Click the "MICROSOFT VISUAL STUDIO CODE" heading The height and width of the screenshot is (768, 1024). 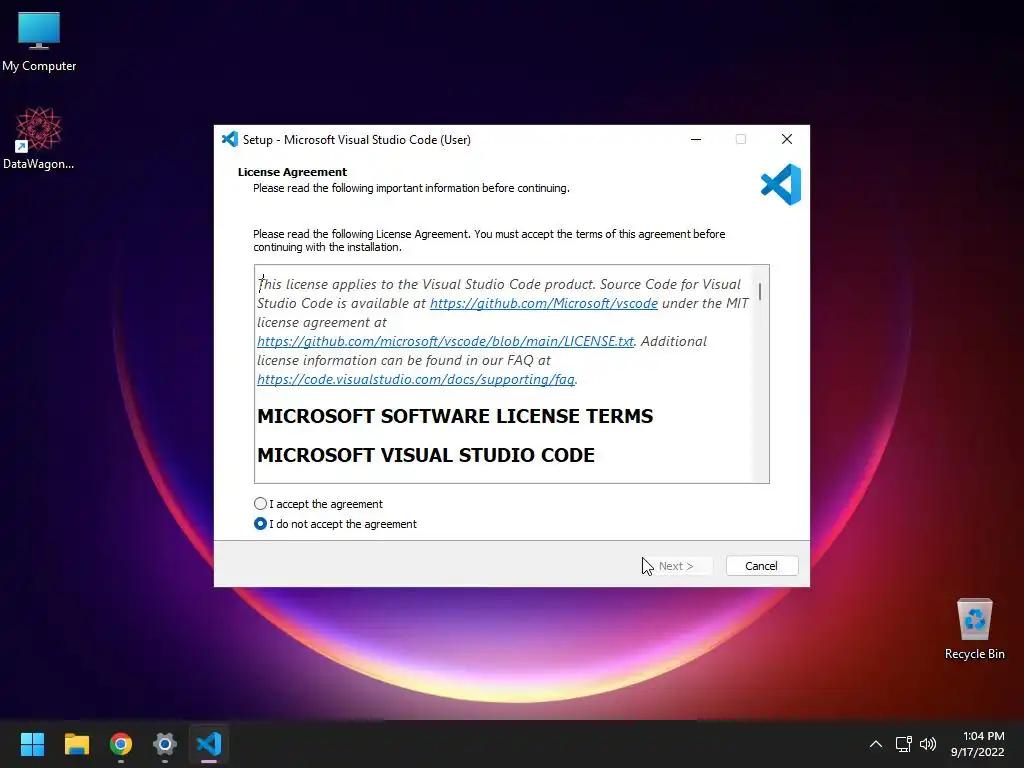[426, 455]
